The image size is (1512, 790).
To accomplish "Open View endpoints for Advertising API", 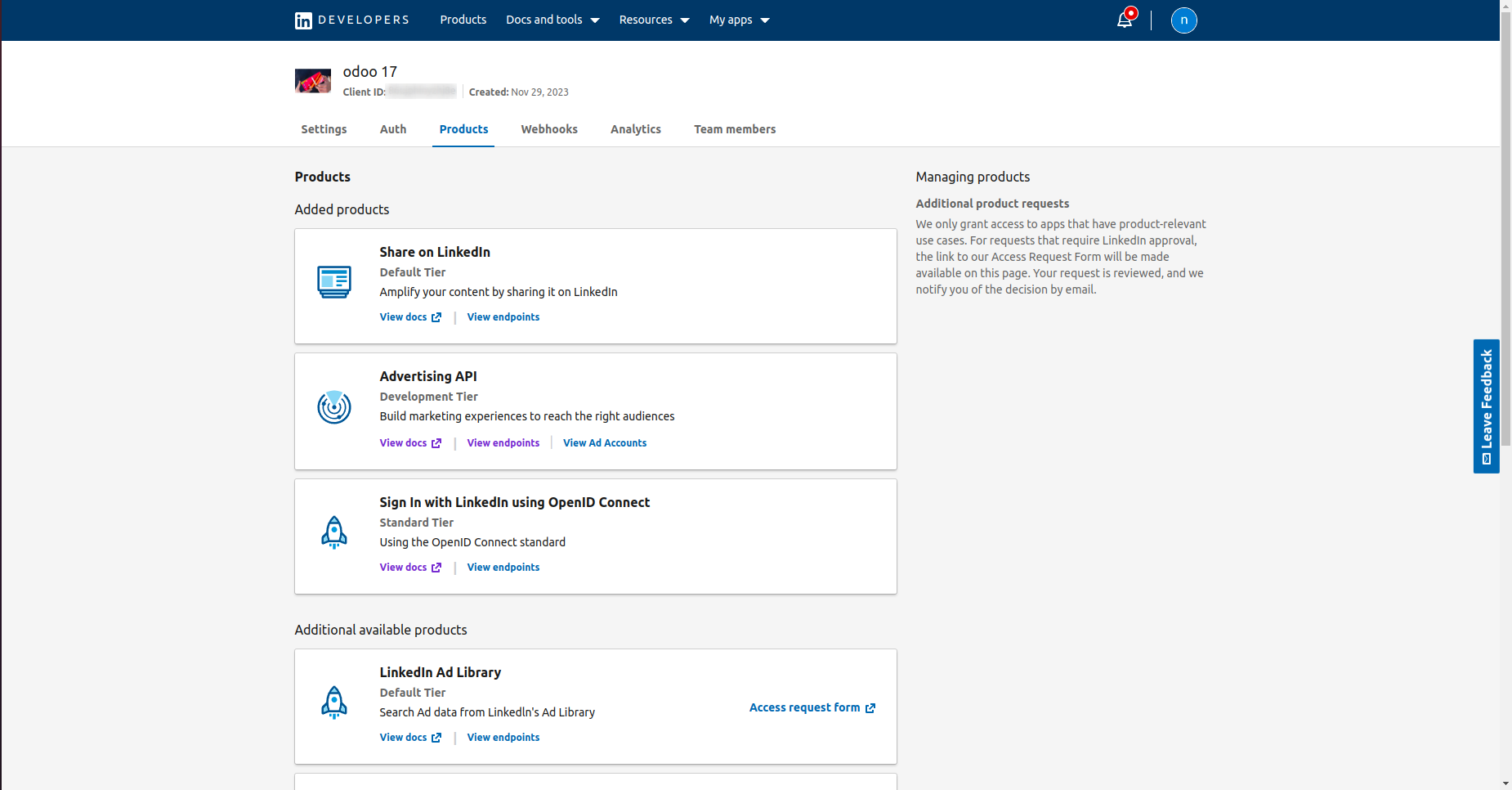I will pos(503,443).
